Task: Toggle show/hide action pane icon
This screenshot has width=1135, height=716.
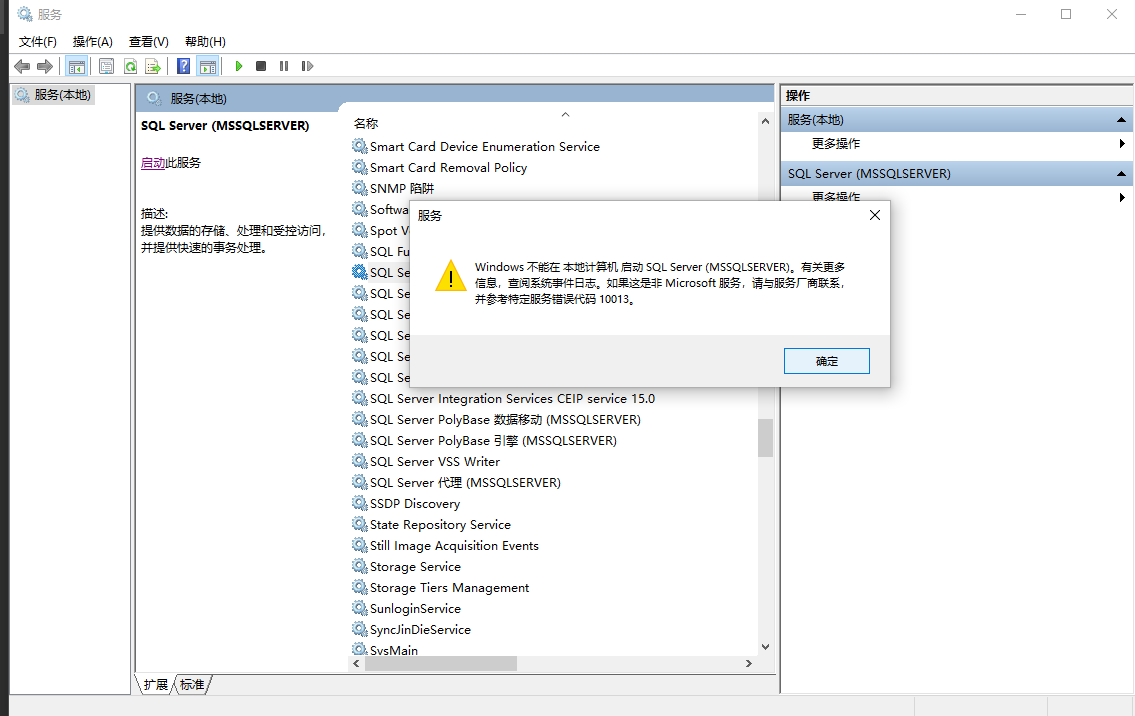Action: coord(208,67)
